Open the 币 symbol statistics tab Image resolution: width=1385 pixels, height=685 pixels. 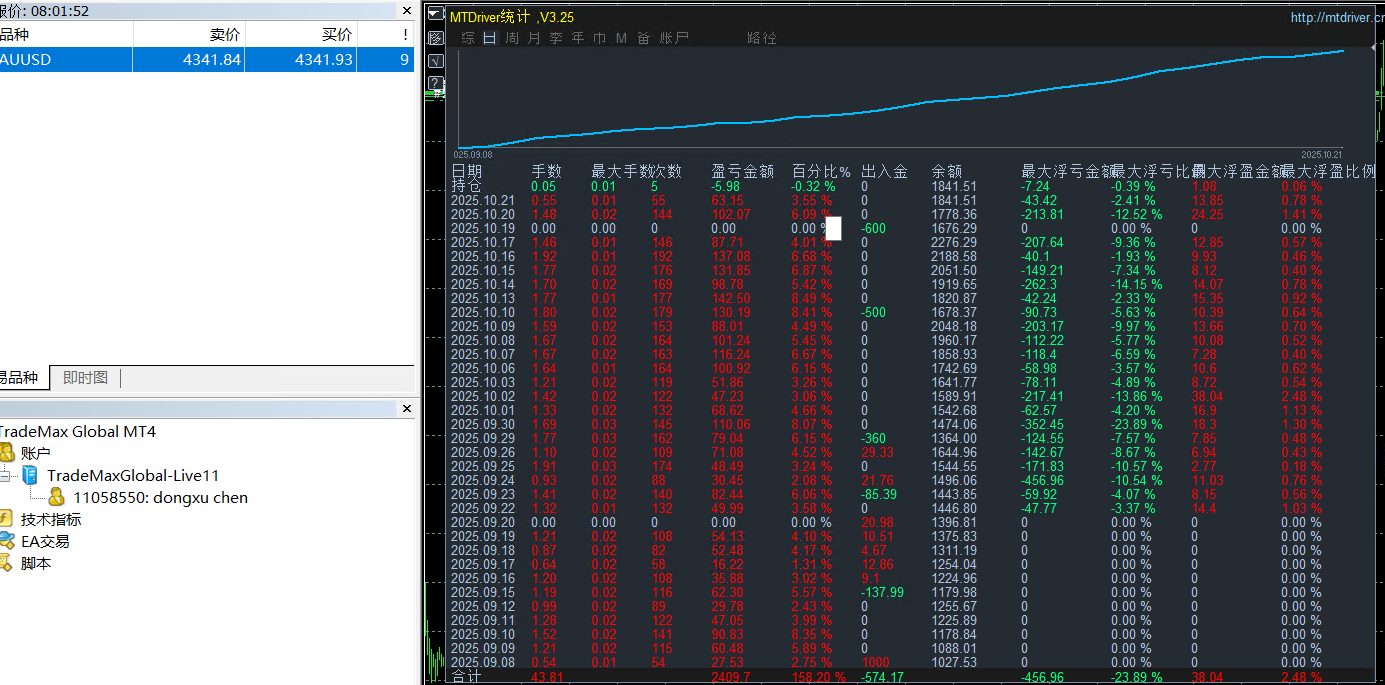click(600, 38)
